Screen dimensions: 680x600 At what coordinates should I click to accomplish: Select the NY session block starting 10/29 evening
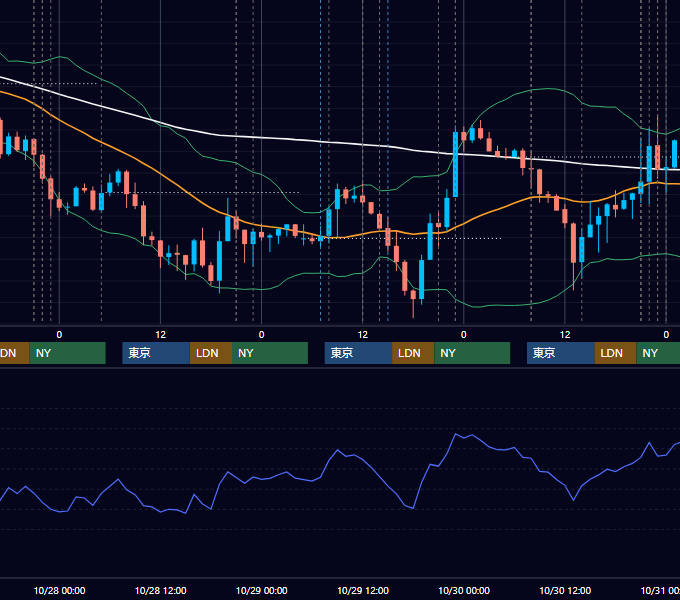pos(472,353)
